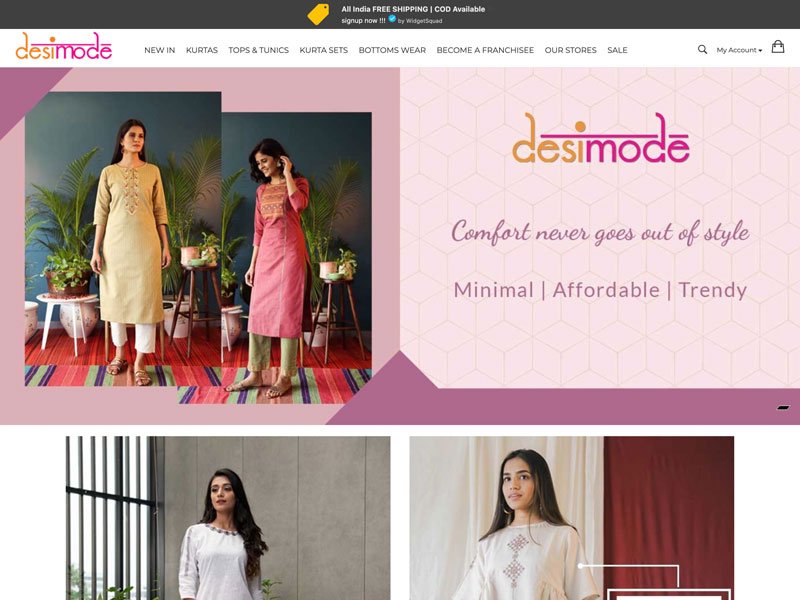Open the embroidered cream top thumbnail
This screenshot has width=800, height=600.
tap(571, 518)
